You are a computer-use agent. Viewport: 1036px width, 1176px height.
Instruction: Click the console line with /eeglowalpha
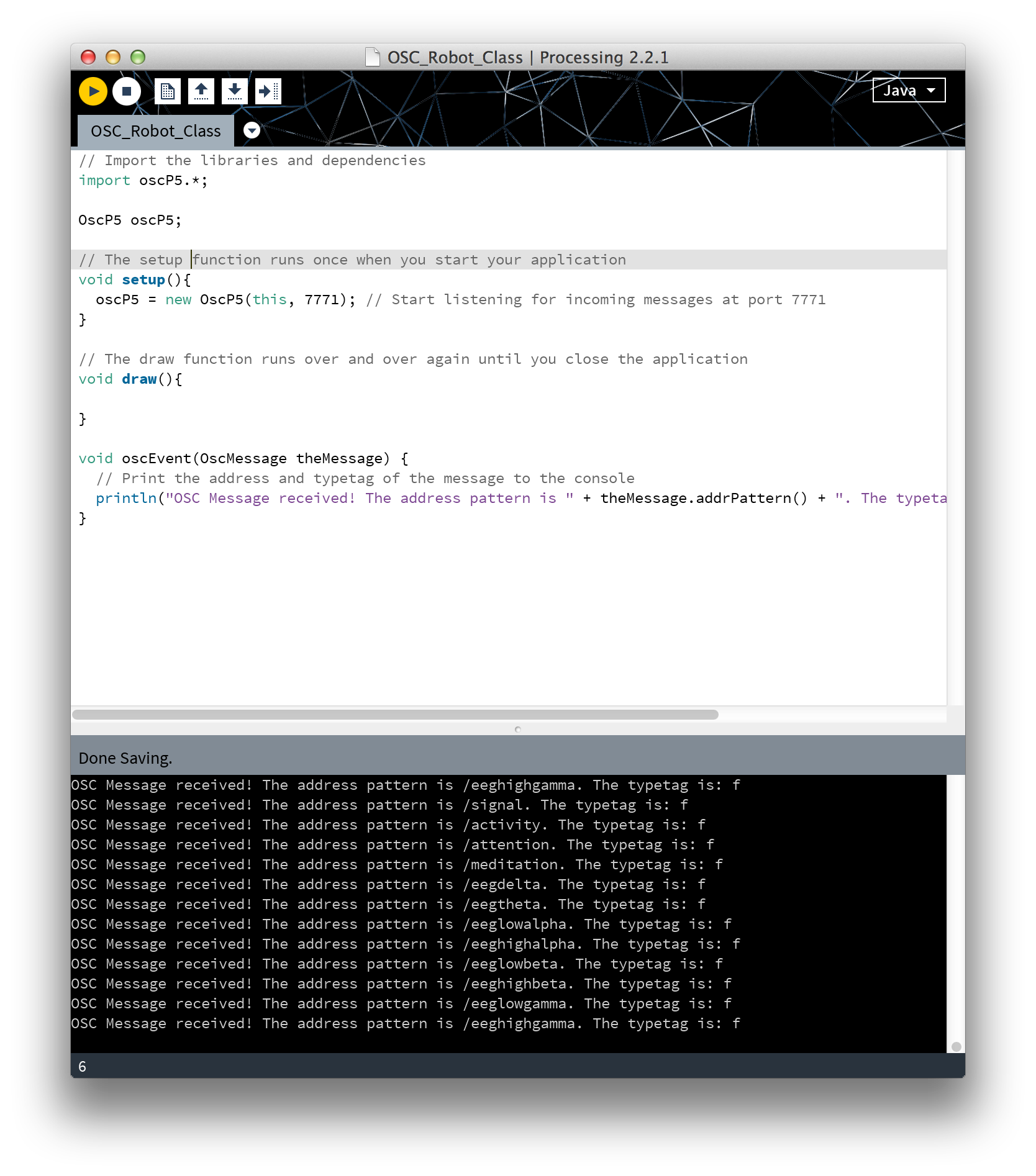pos(401,924)
